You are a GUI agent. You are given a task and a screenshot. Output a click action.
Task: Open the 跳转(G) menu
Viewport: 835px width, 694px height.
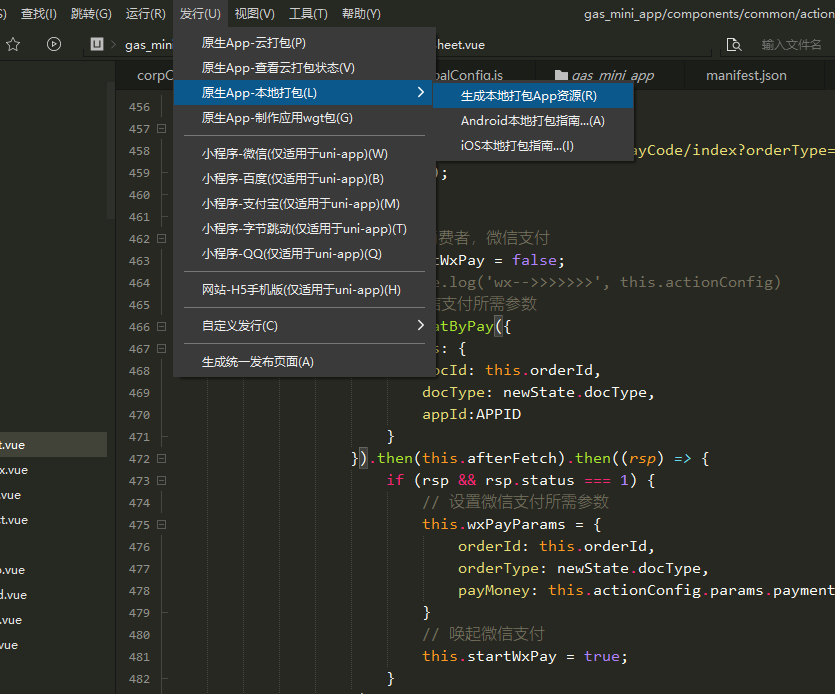(91, 14)
